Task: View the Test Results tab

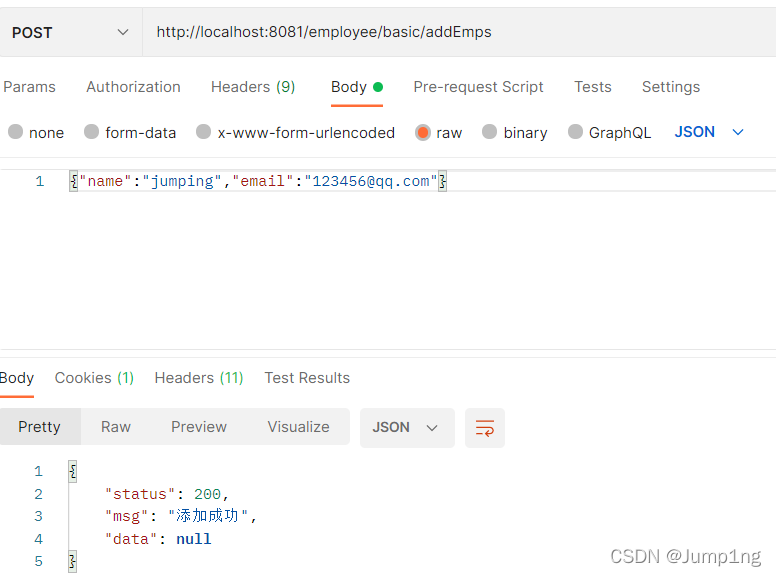Action: point(307,378)
